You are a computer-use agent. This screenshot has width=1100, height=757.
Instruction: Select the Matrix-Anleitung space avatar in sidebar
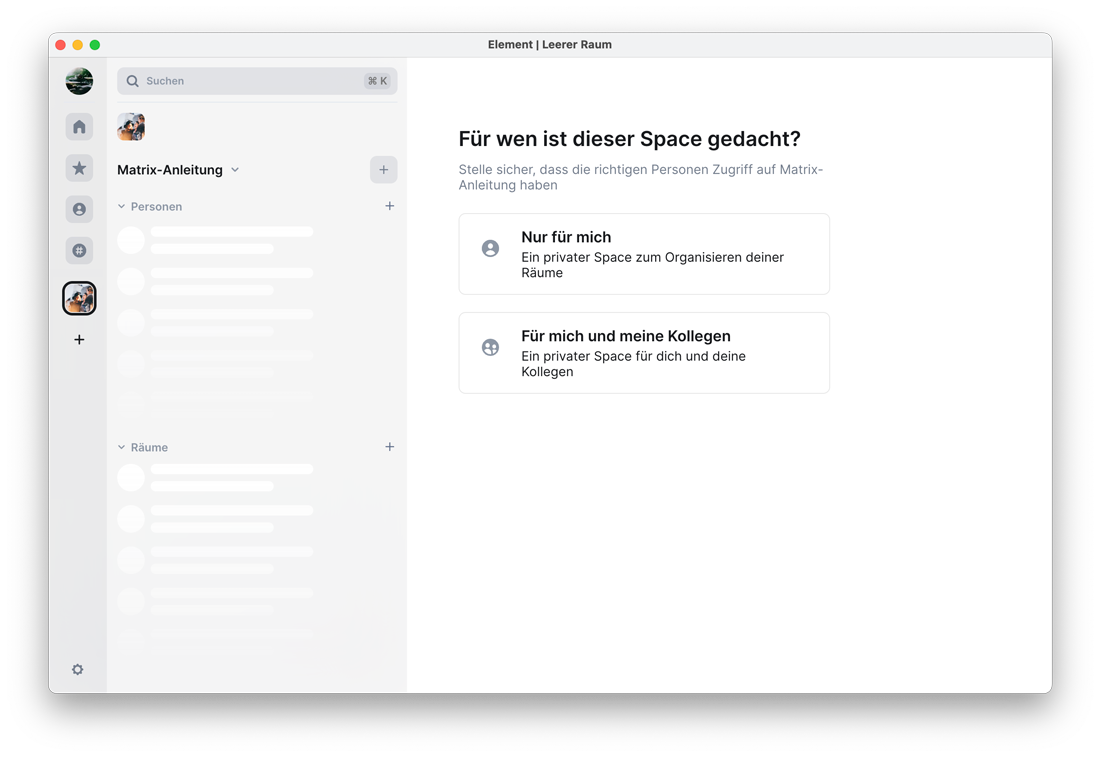pyautogui.click(x=79, y=298)
